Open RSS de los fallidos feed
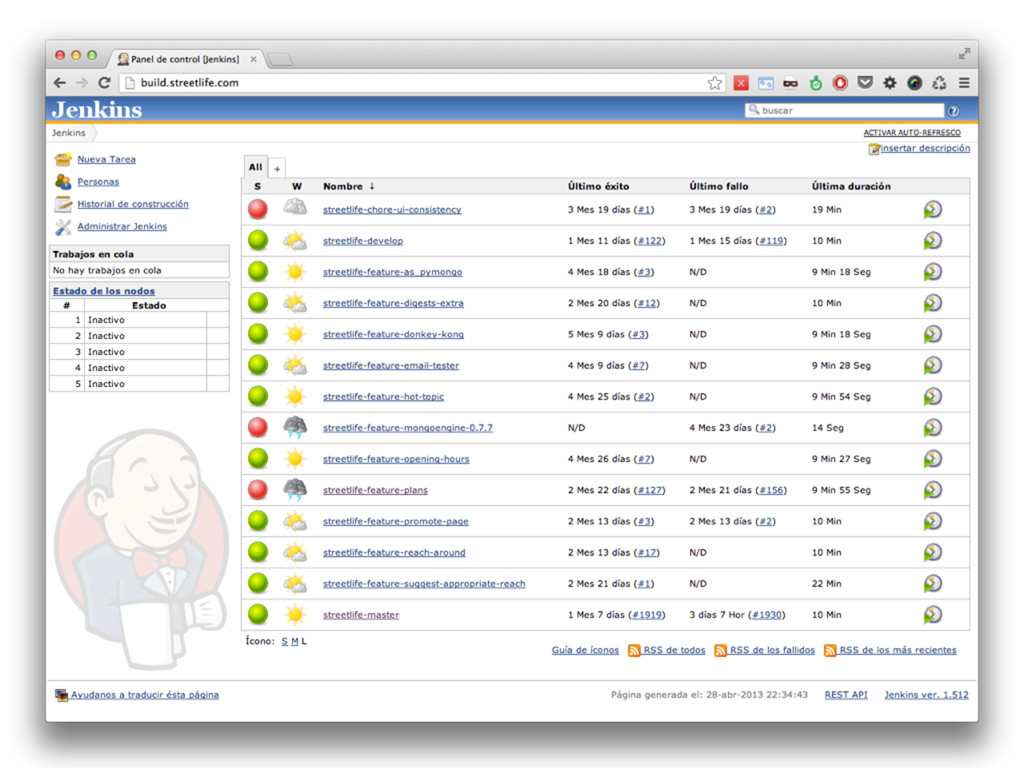 (x=772, y=650)
